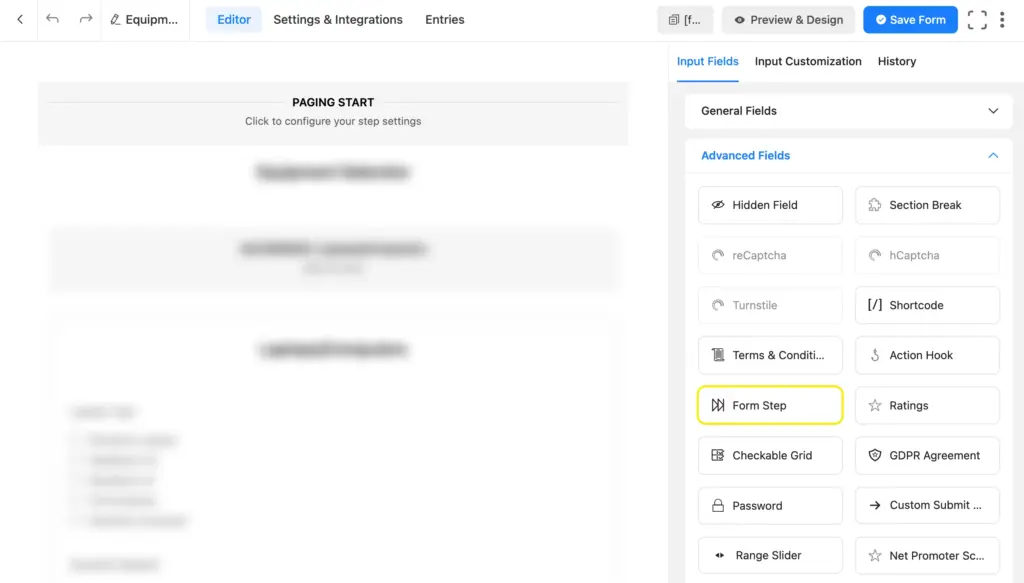Open Preview & Design view
The image size is (1024, 583).
click(x=788, y=19)
